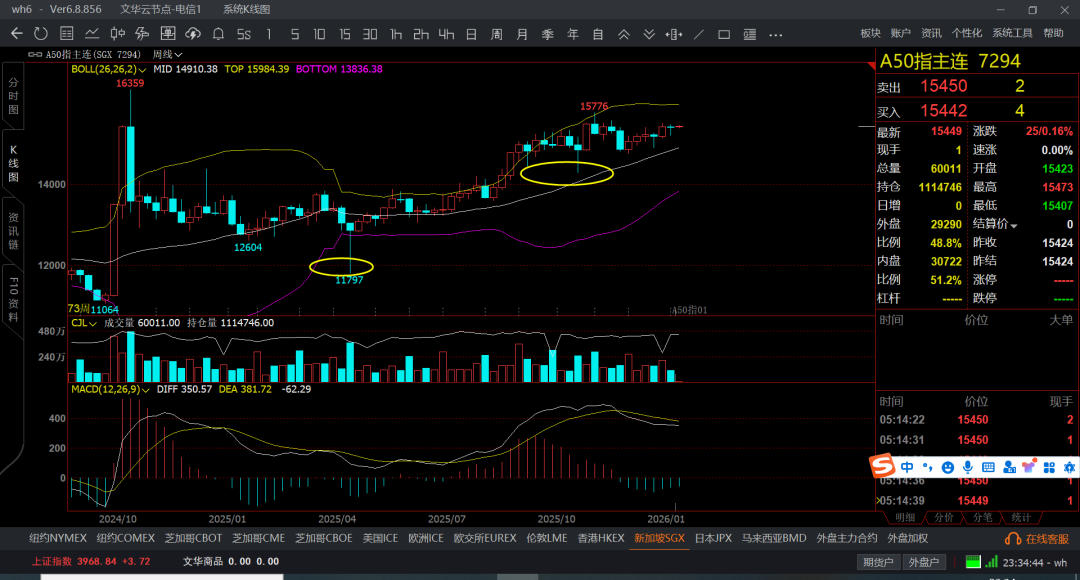Screen dimensions: 1080x580
Task: Switch to 纽约COMEX exchange tab
Action: coord(125,538)
